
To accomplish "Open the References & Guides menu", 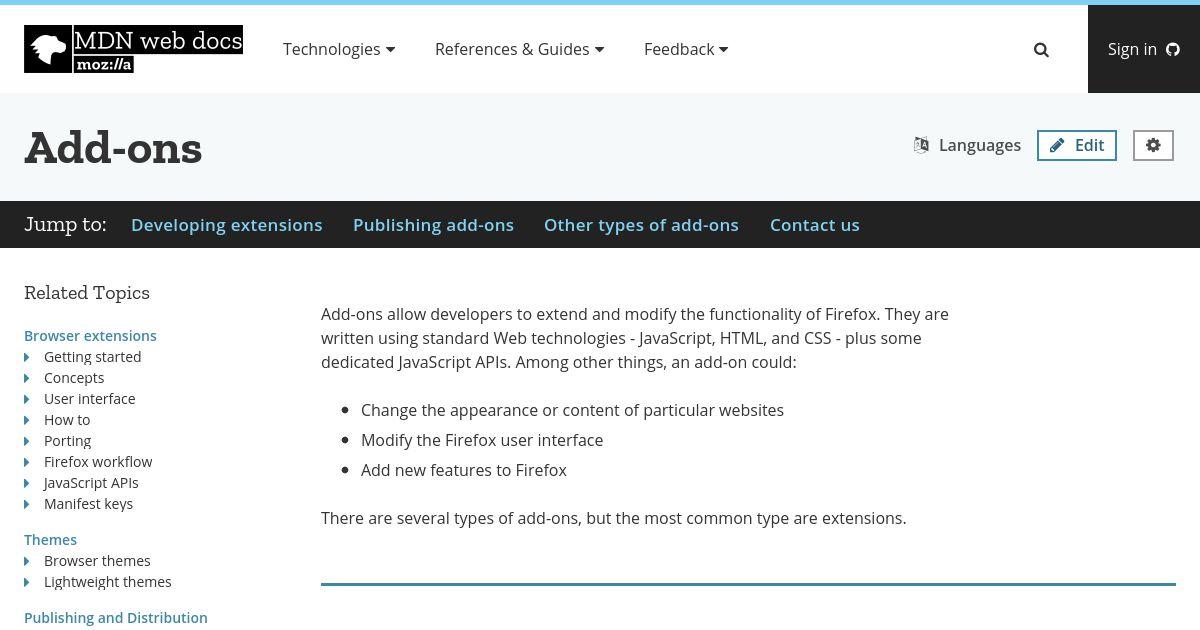I will [x=519, y=49].
